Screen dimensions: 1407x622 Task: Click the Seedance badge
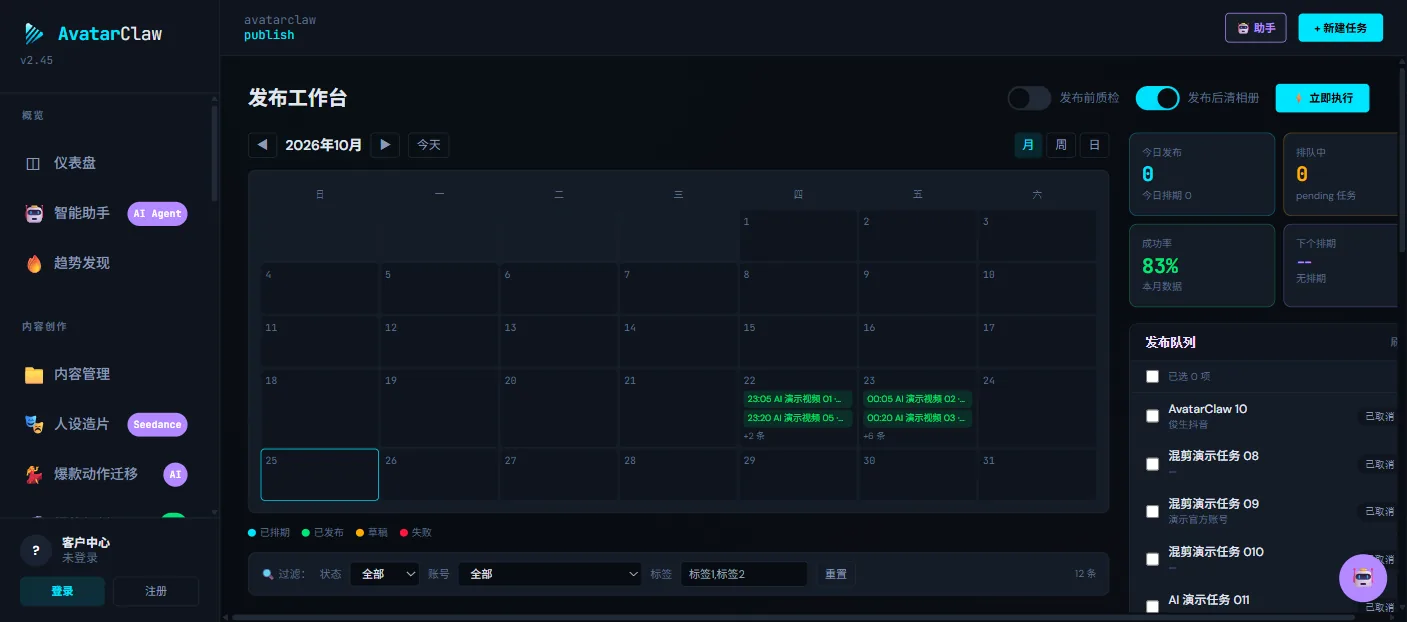(x=157, y=424)
